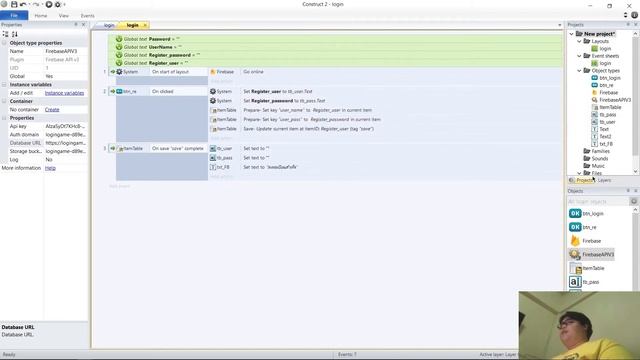
Task: Open the Home ribbon tab
Action: point(41,16)
